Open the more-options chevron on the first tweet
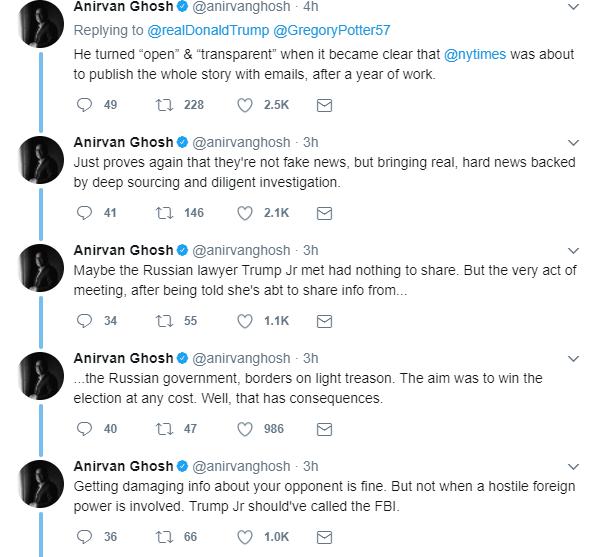 573,7
